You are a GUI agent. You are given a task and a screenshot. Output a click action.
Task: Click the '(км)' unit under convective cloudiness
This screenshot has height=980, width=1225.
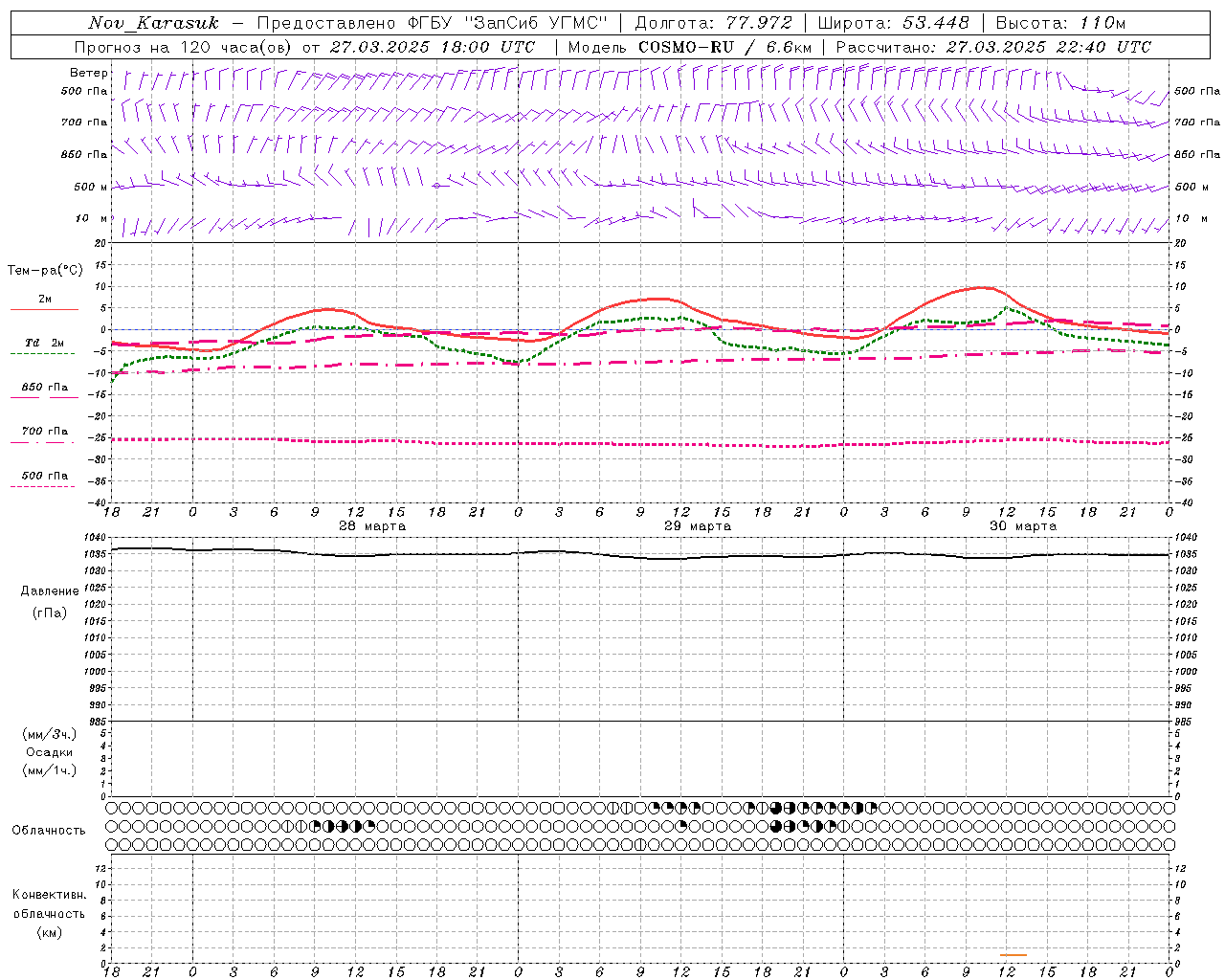click(50, 932)
